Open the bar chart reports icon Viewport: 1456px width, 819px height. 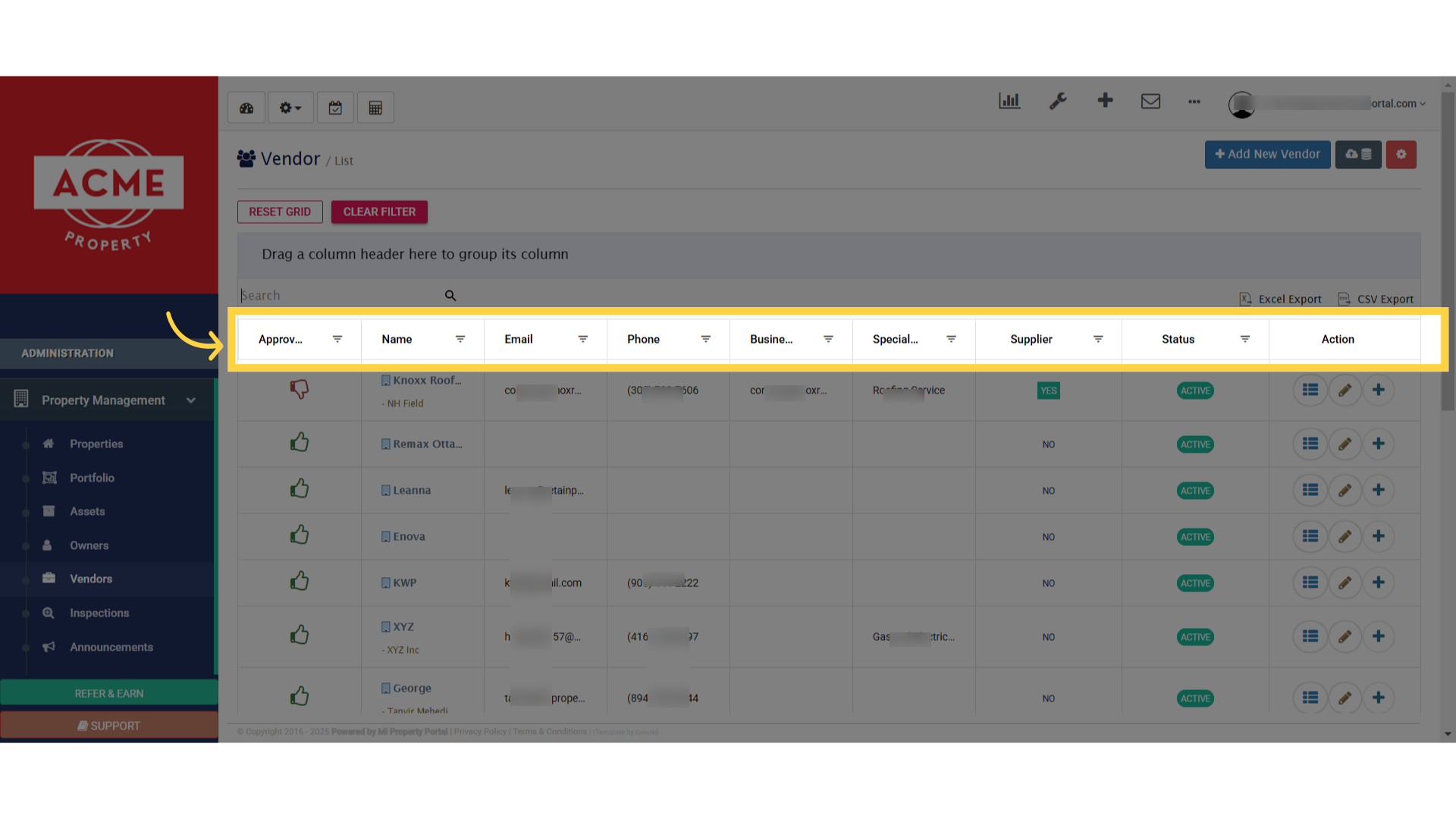[1009, 101]
